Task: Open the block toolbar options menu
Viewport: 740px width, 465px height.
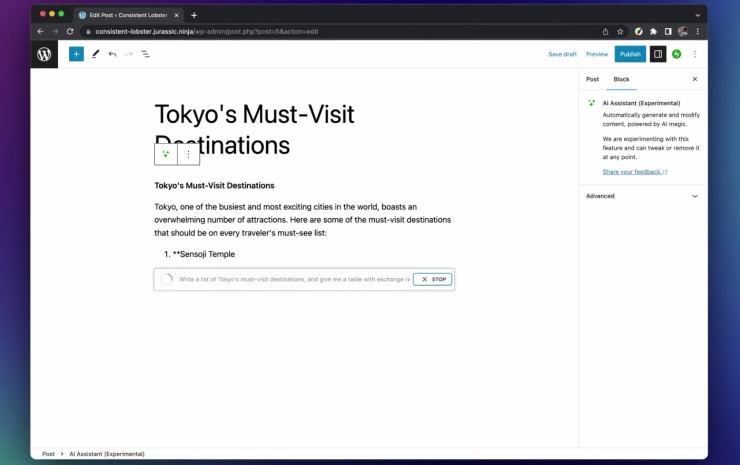Action: click(188, 154)
